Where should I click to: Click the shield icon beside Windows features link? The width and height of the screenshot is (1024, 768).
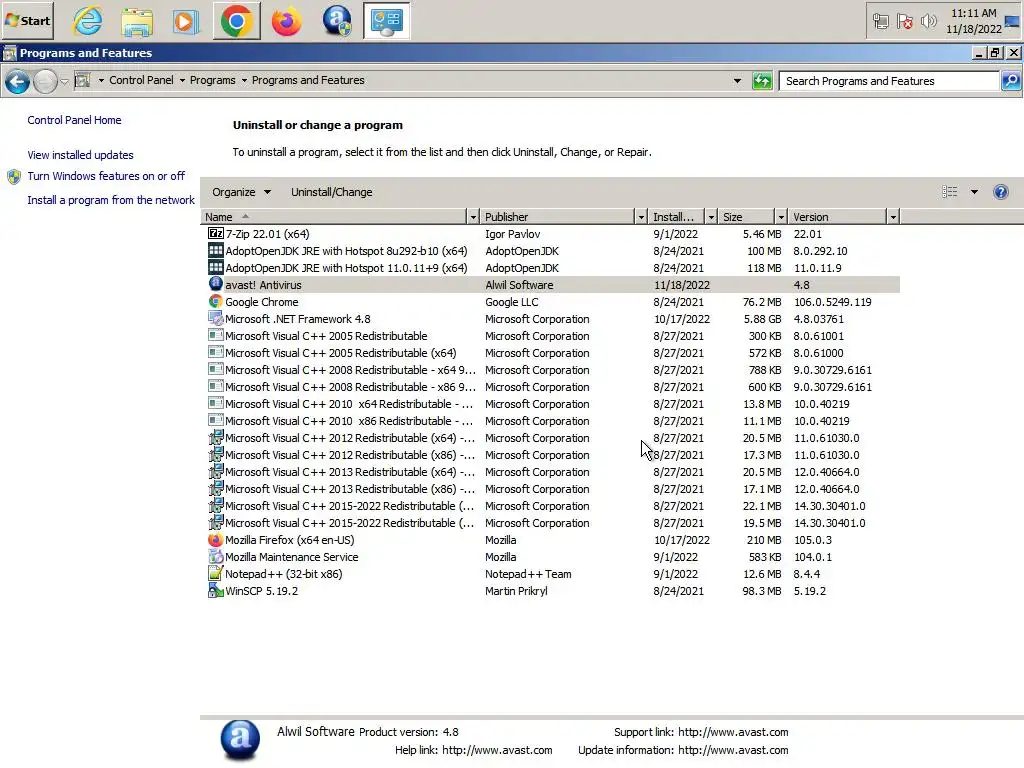[14, 176]
